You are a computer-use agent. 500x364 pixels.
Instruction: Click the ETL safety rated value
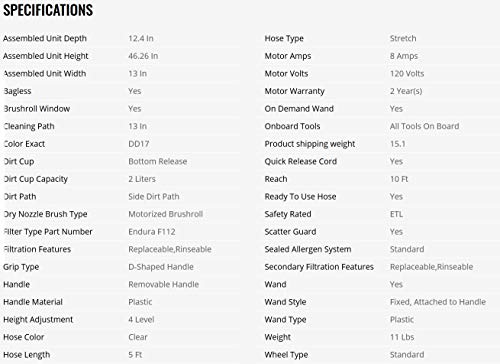396,214
